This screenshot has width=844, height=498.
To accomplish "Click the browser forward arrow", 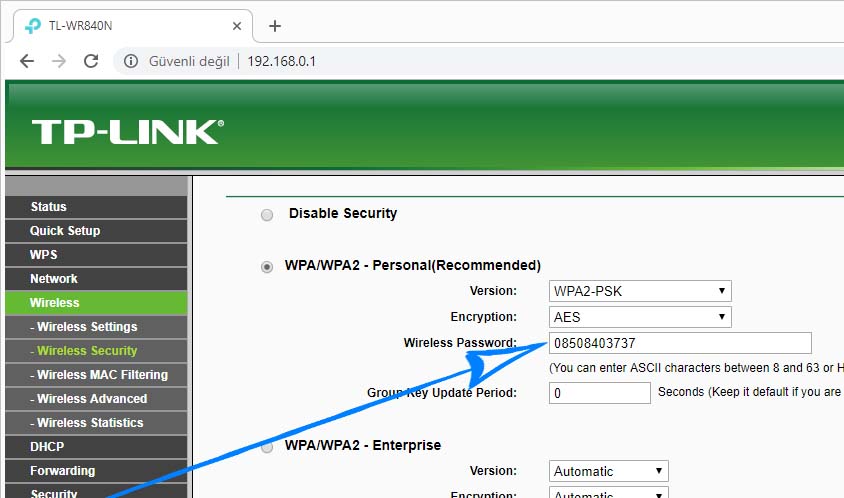I will point(59,61).
